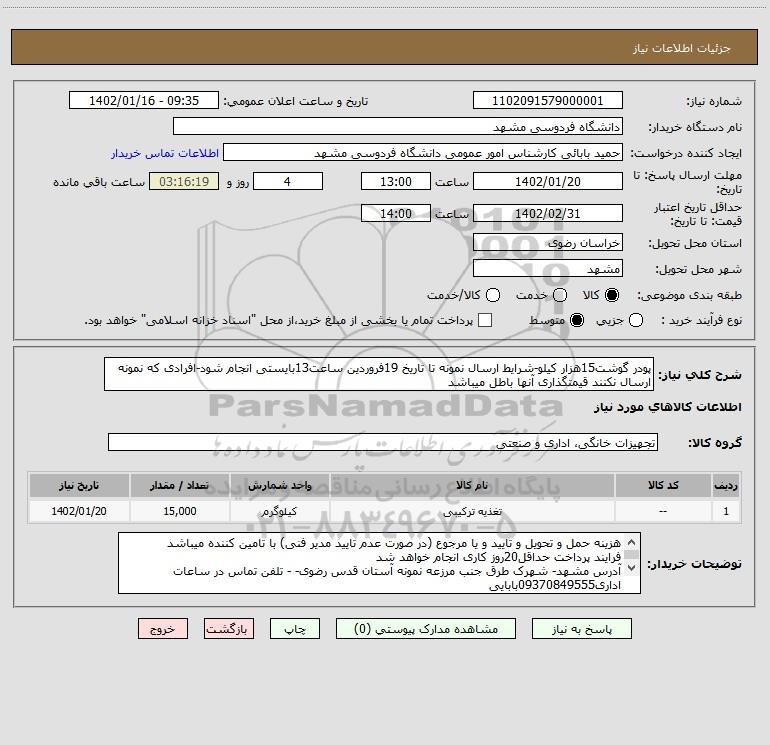770x745 pixels.
Task: Click the 1402/01/20 need date cell in table
Action: tap(79, 511)
